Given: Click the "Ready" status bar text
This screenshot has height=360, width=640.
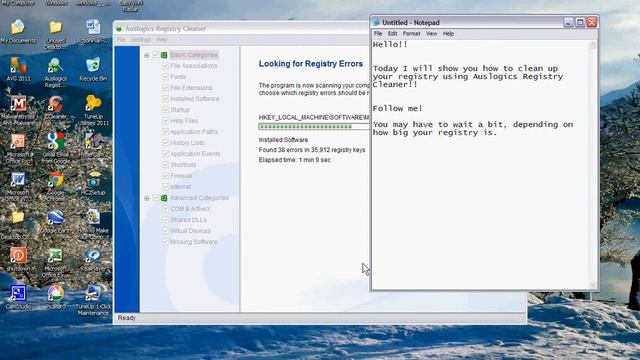Looking at the screenshot, I should [x=127, y=318].
